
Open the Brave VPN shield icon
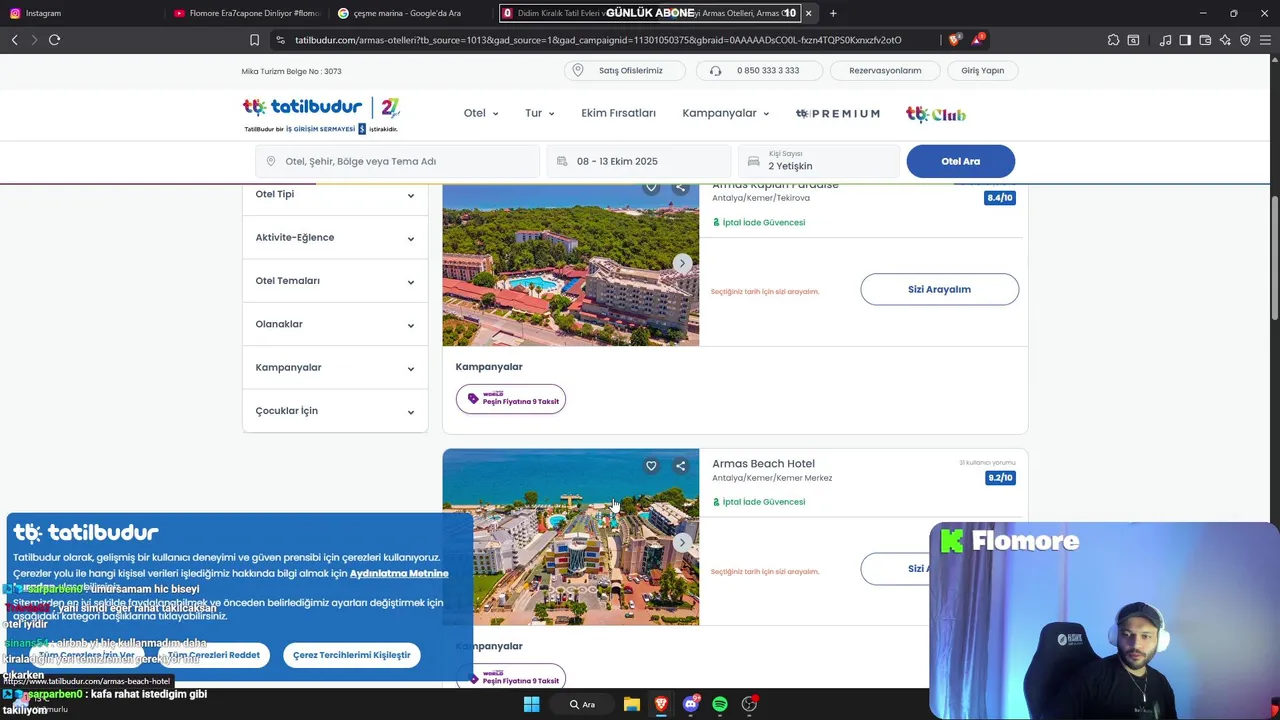(x=1245, y=40)
